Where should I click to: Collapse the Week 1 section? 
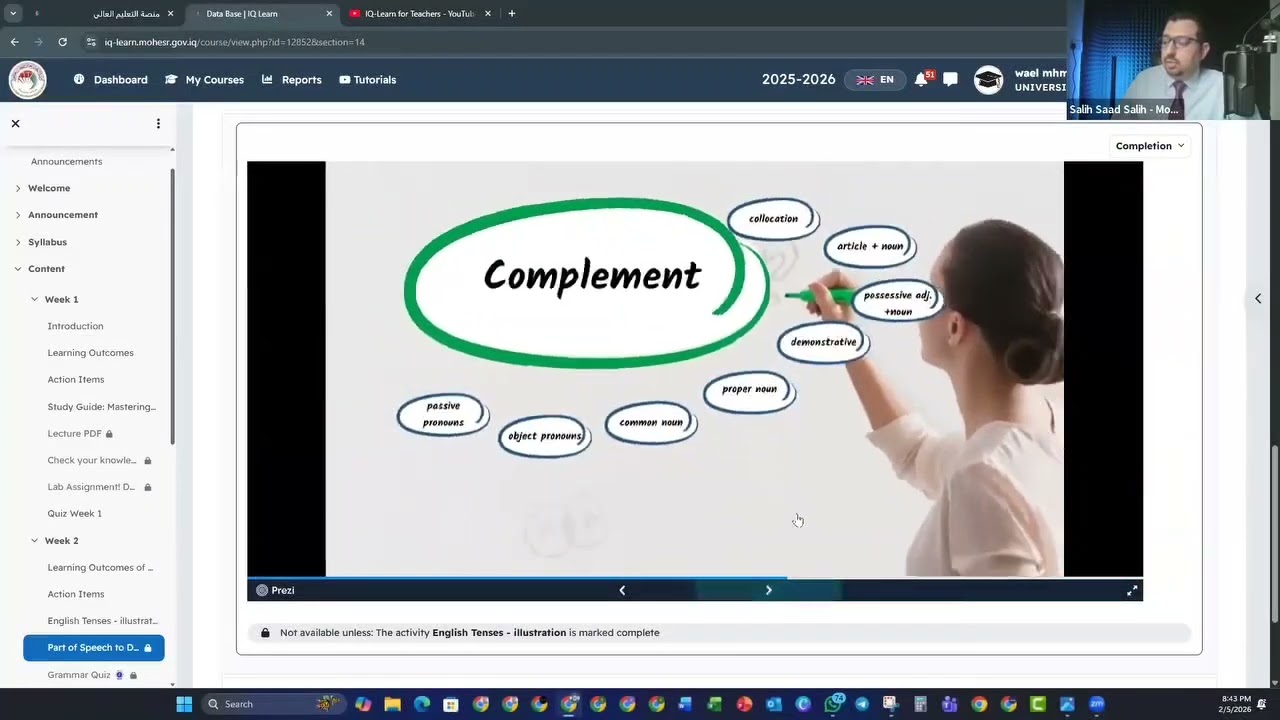click(x=34, y=299)
